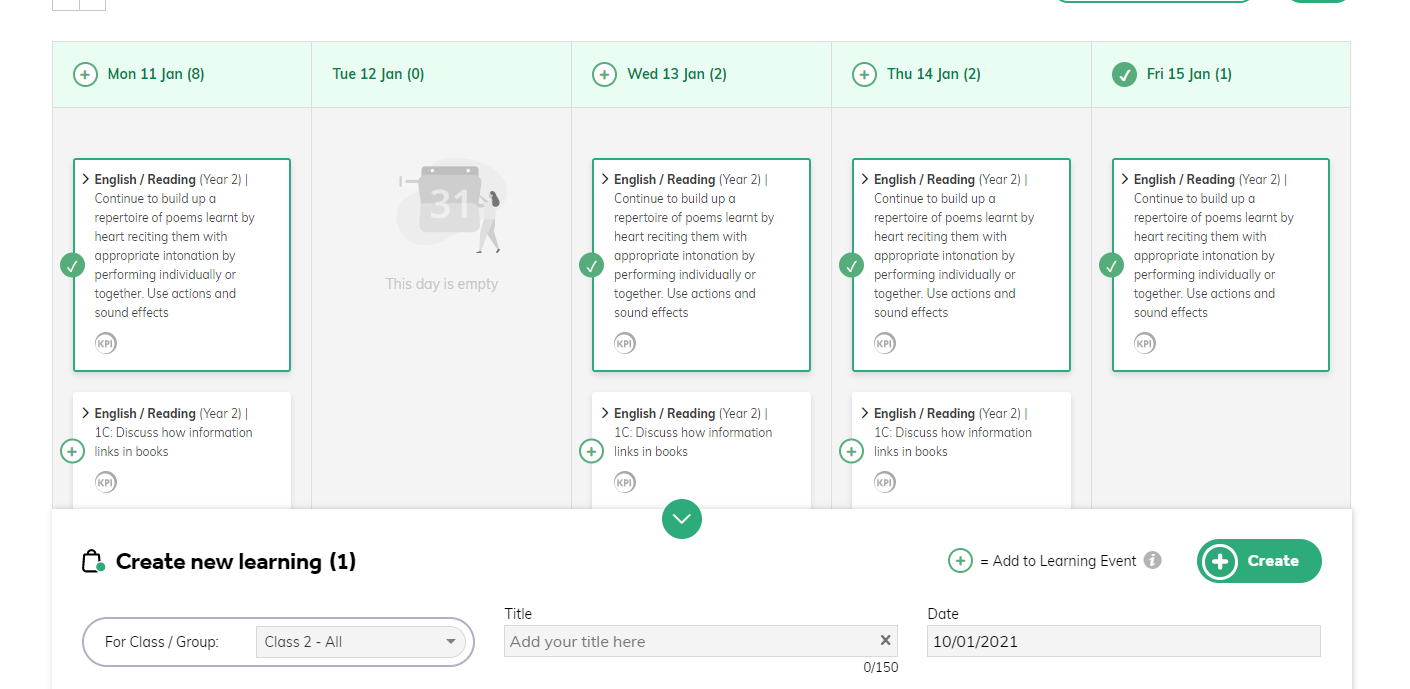This screenshot has height=689, width=1410.
Task: Deselect Friday's poems repertoire card checkmark
Action: tap(1111, 265)
